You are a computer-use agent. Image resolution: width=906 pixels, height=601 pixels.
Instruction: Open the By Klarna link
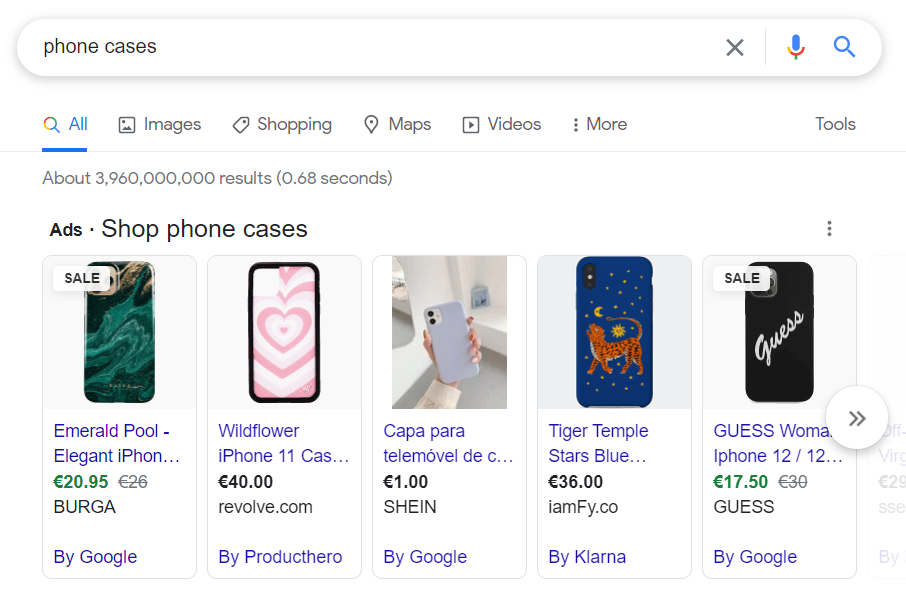(587, 557)
